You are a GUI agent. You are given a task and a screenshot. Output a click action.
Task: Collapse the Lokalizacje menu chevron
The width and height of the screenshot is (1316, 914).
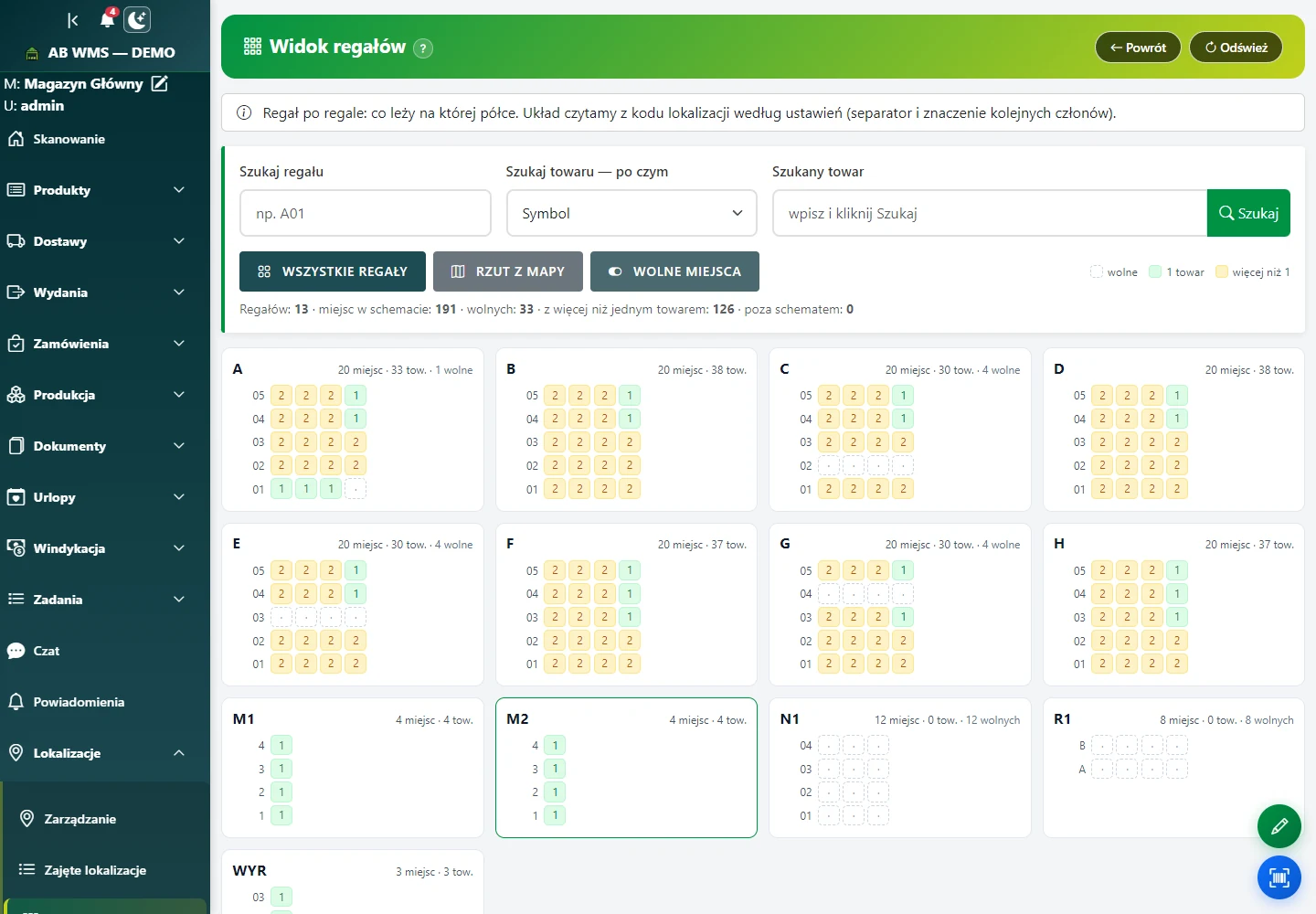[x=179, y=753]
